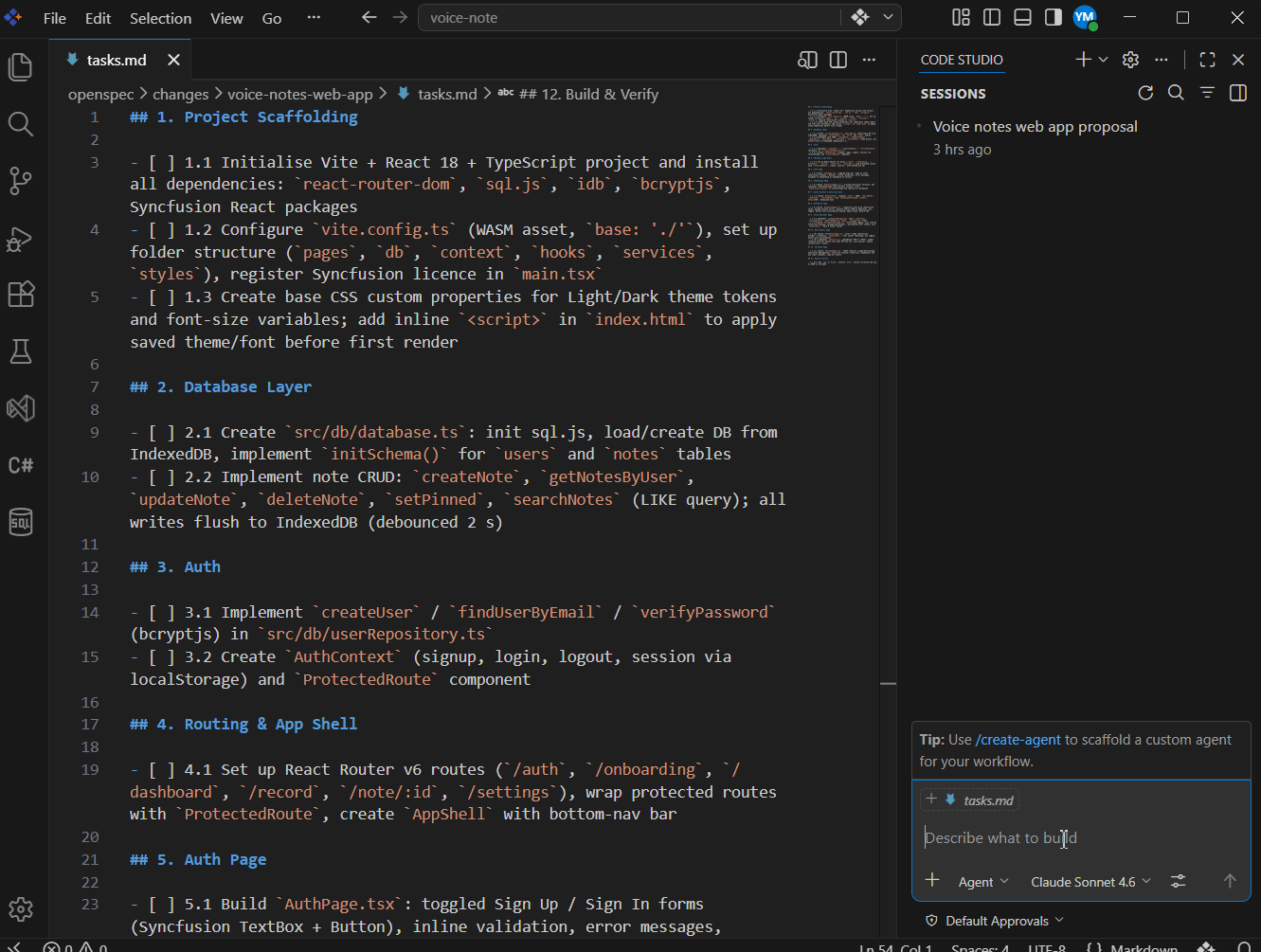Open the tools configuration in chat input
This screenshot has height=952, width=1261.
[x=1179, y=881]
